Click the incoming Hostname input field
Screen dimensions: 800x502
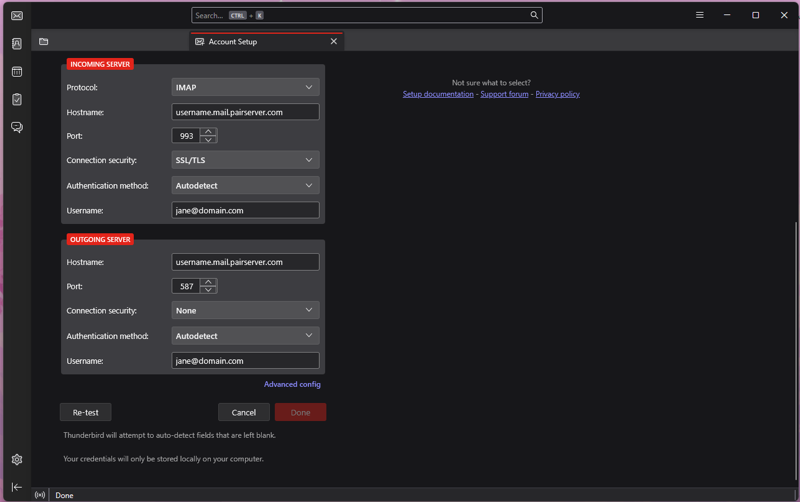(x=245, y=112)
